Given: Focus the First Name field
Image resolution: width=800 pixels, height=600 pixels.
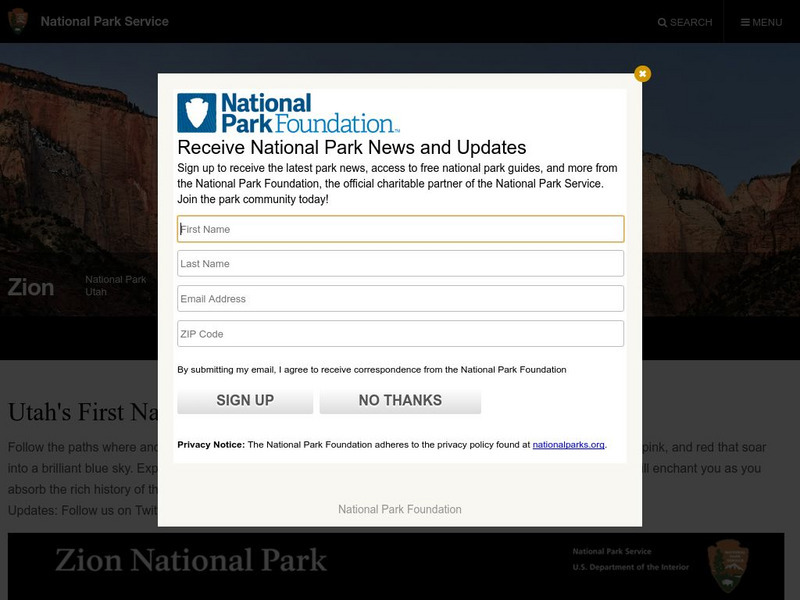Looking at the screenshot, I should pos(401,229).
